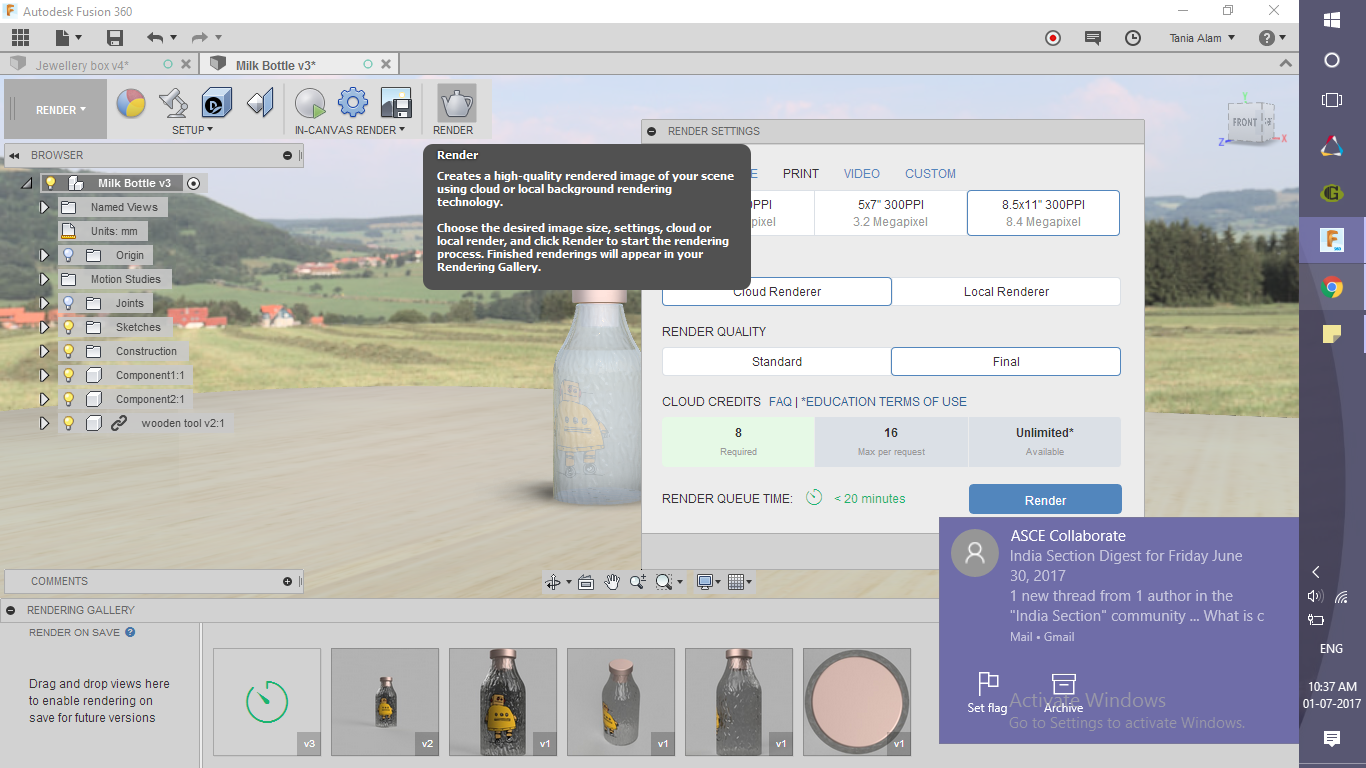Click the Sticky Notes taskbar icon
This screenshot has height=768, width=1366.
[1332, 335]
